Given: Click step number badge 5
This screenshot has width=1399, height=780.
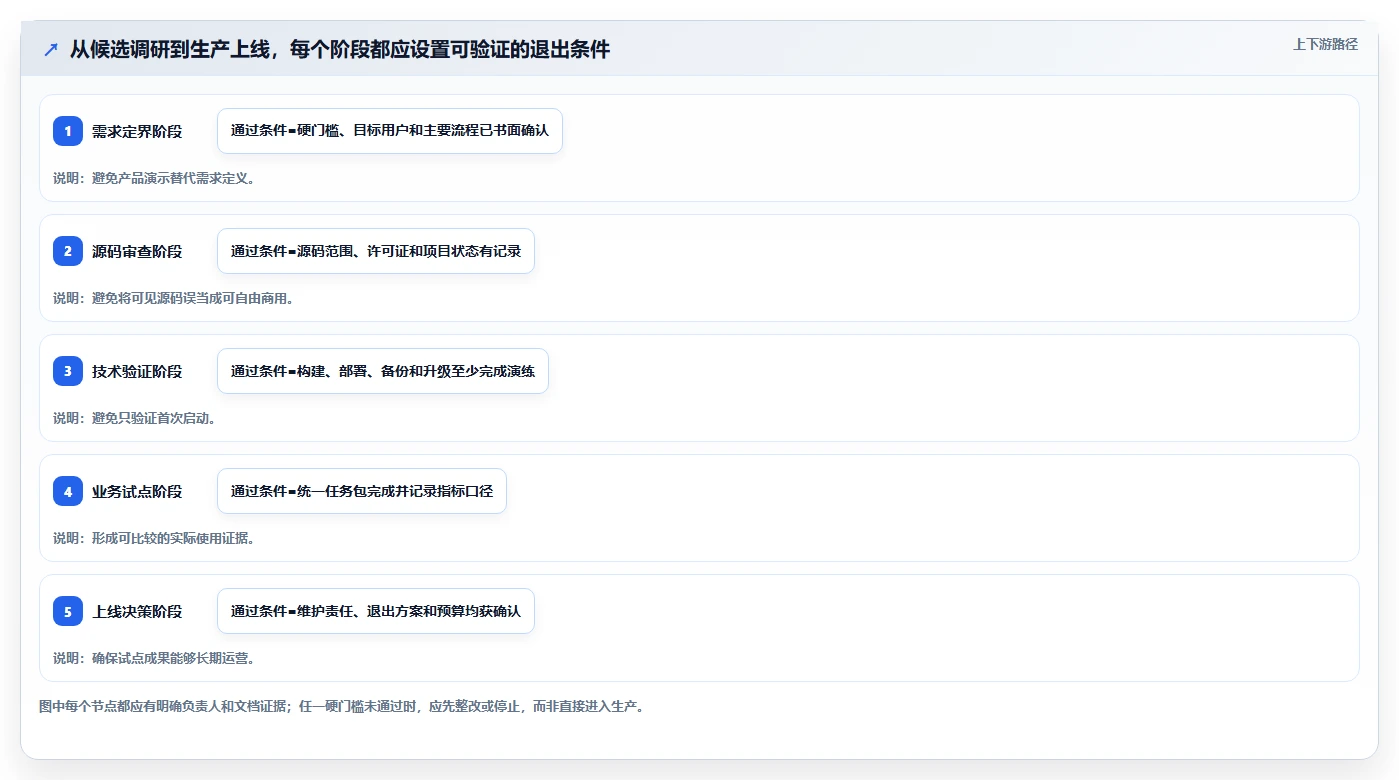Looking at the screenshot, I should [x=68, y=611].
